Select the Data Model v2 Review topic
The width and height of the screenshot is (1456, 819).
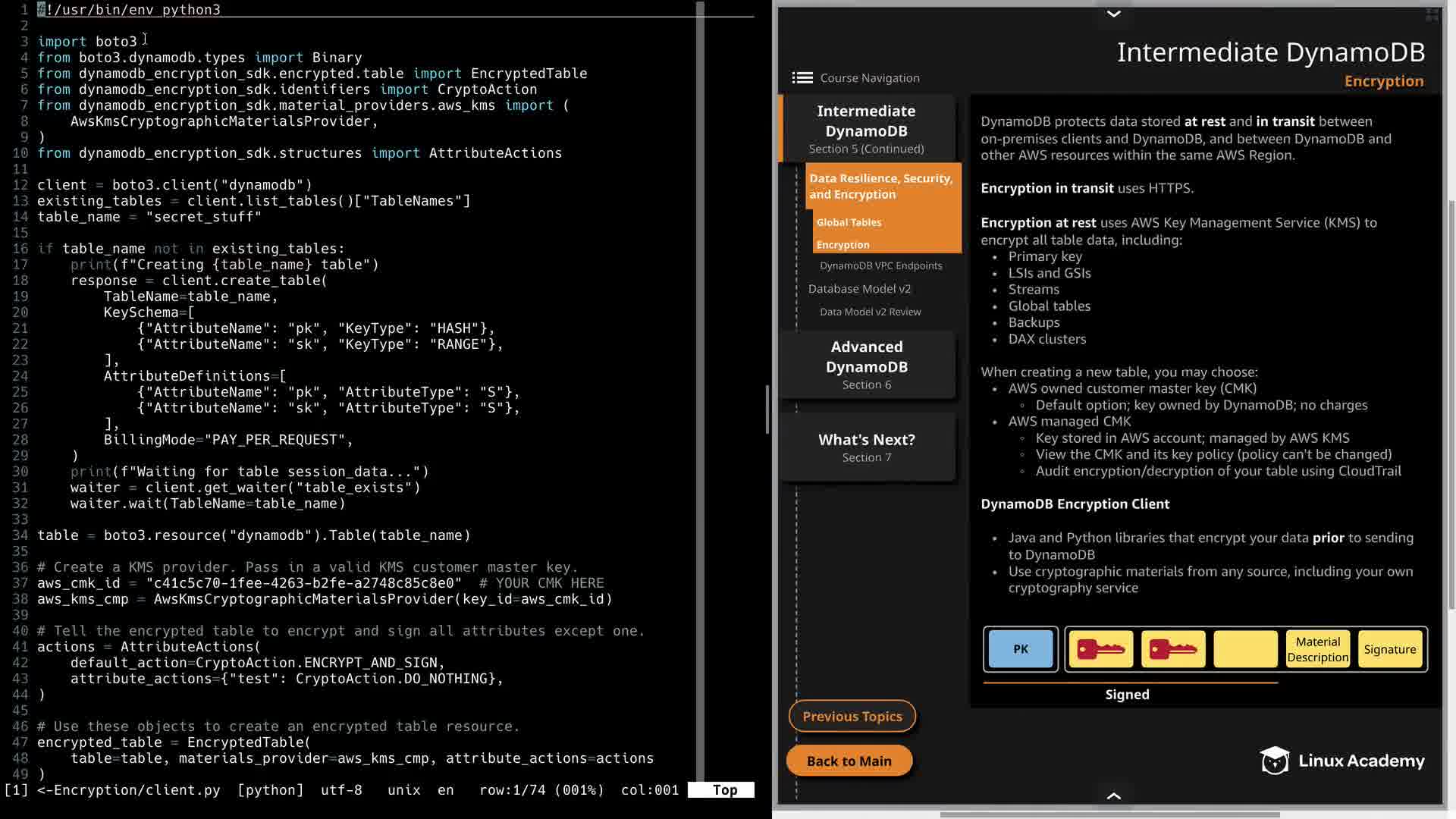pyautogui.click(x=870, y=312)
